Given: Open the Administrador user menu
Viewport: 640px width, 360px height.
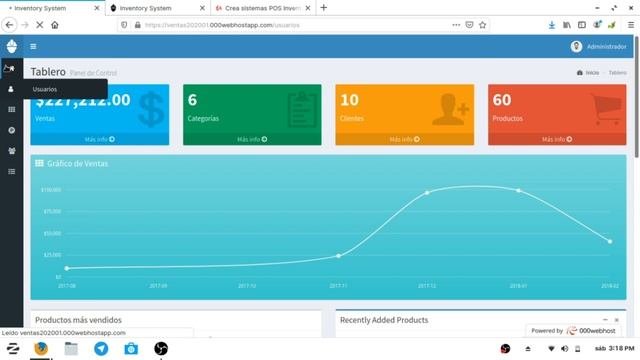Looking at the screenshot, I should (598, 47).
